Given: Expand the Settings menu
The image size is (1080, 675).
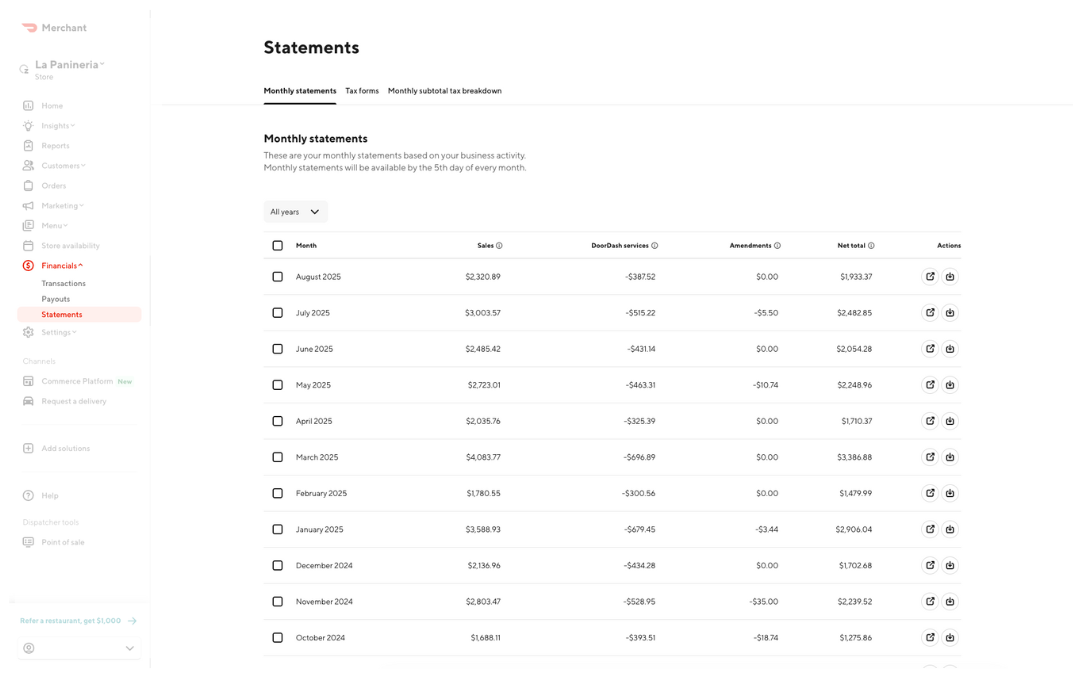Looking at the screenshot, I should pos(57,332).
